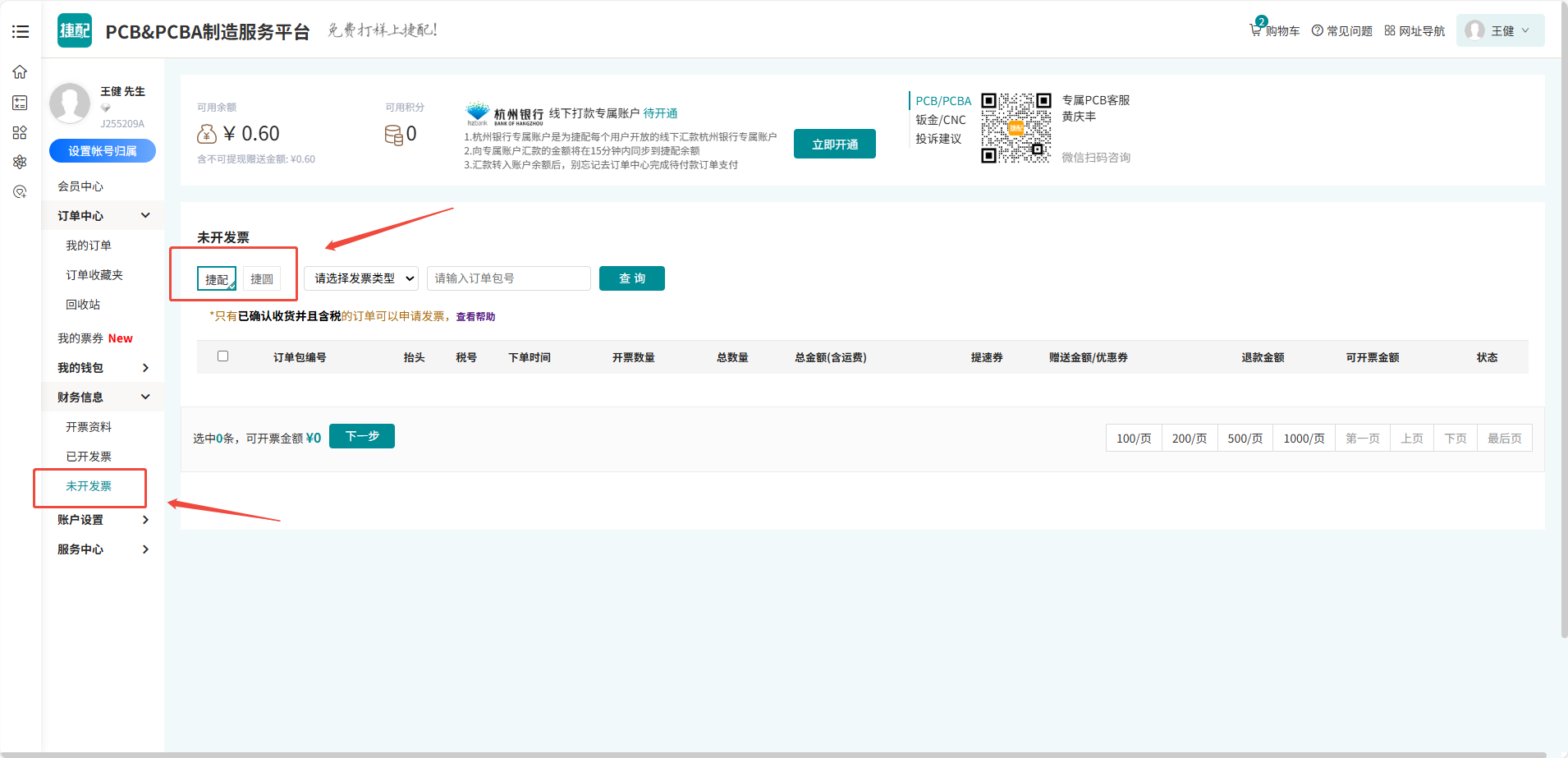Click the order list icon in left rail
The height and width of the screenshot is (758, 1568).
pos(20,103)
